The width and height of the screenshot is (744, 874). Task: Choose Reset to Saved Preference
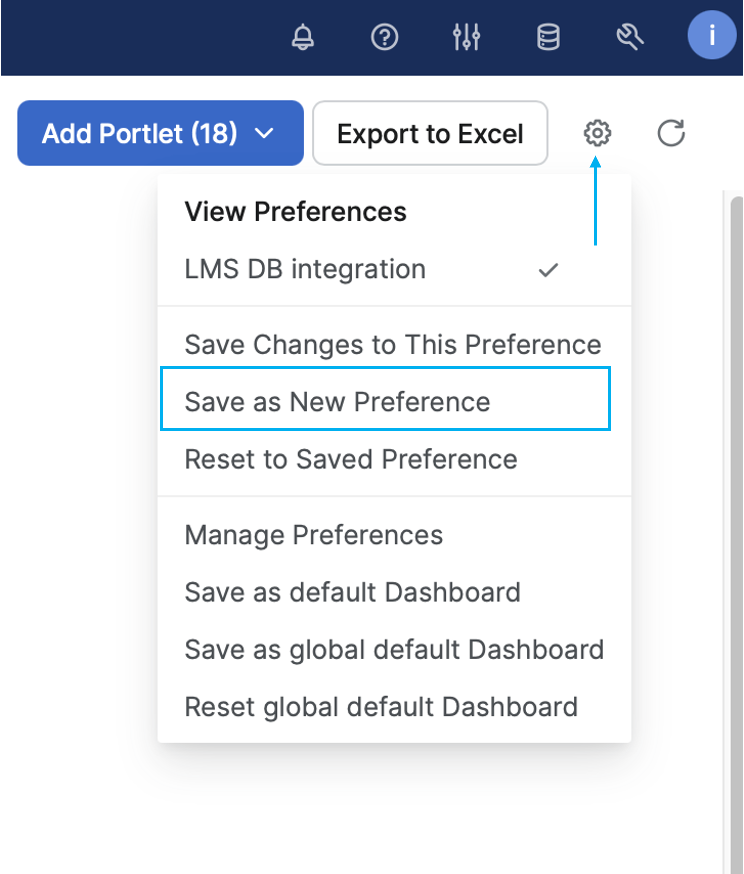pos(351,460)
